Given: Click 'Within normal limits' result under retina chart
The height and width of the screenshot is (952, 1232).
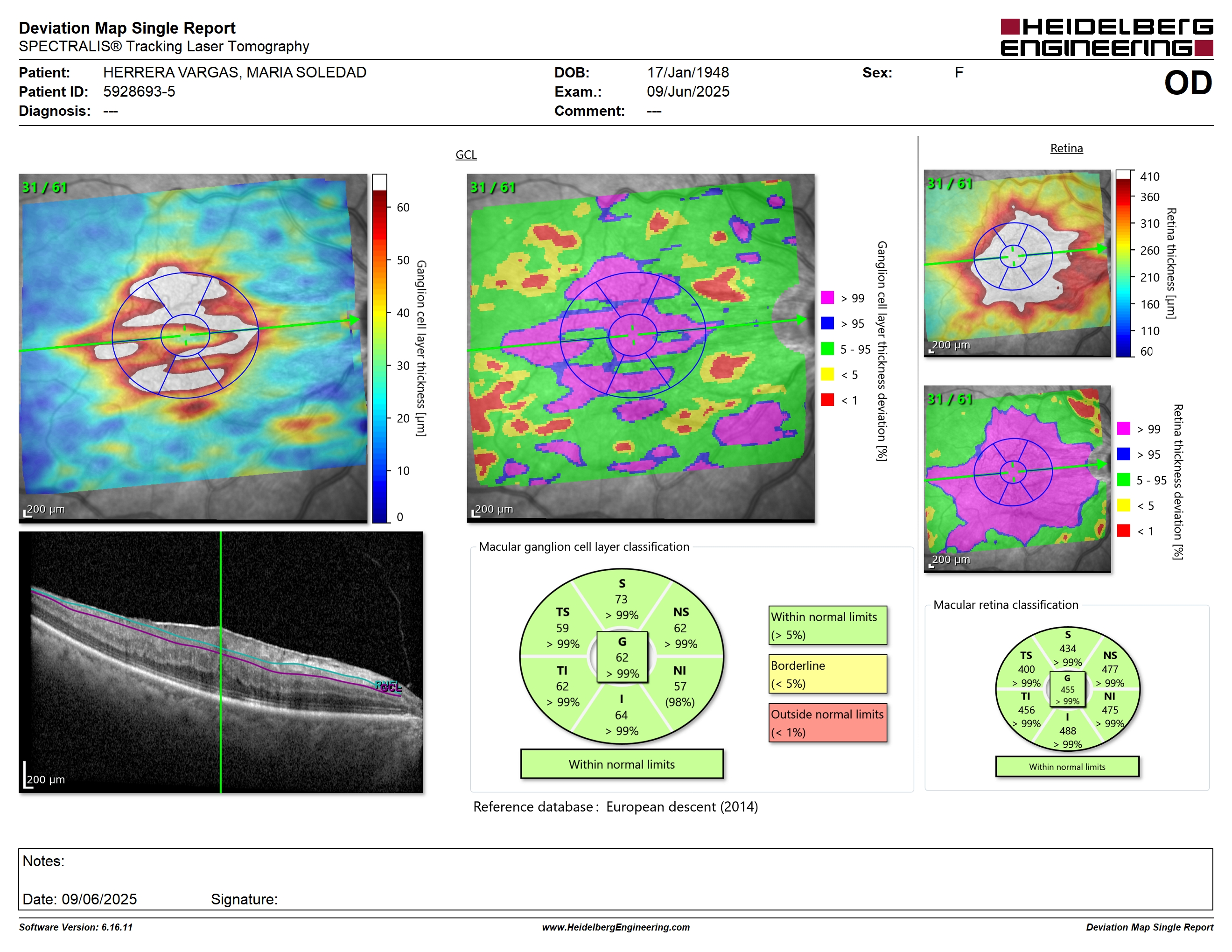Looking at the screenshot, I should 1067,766.
